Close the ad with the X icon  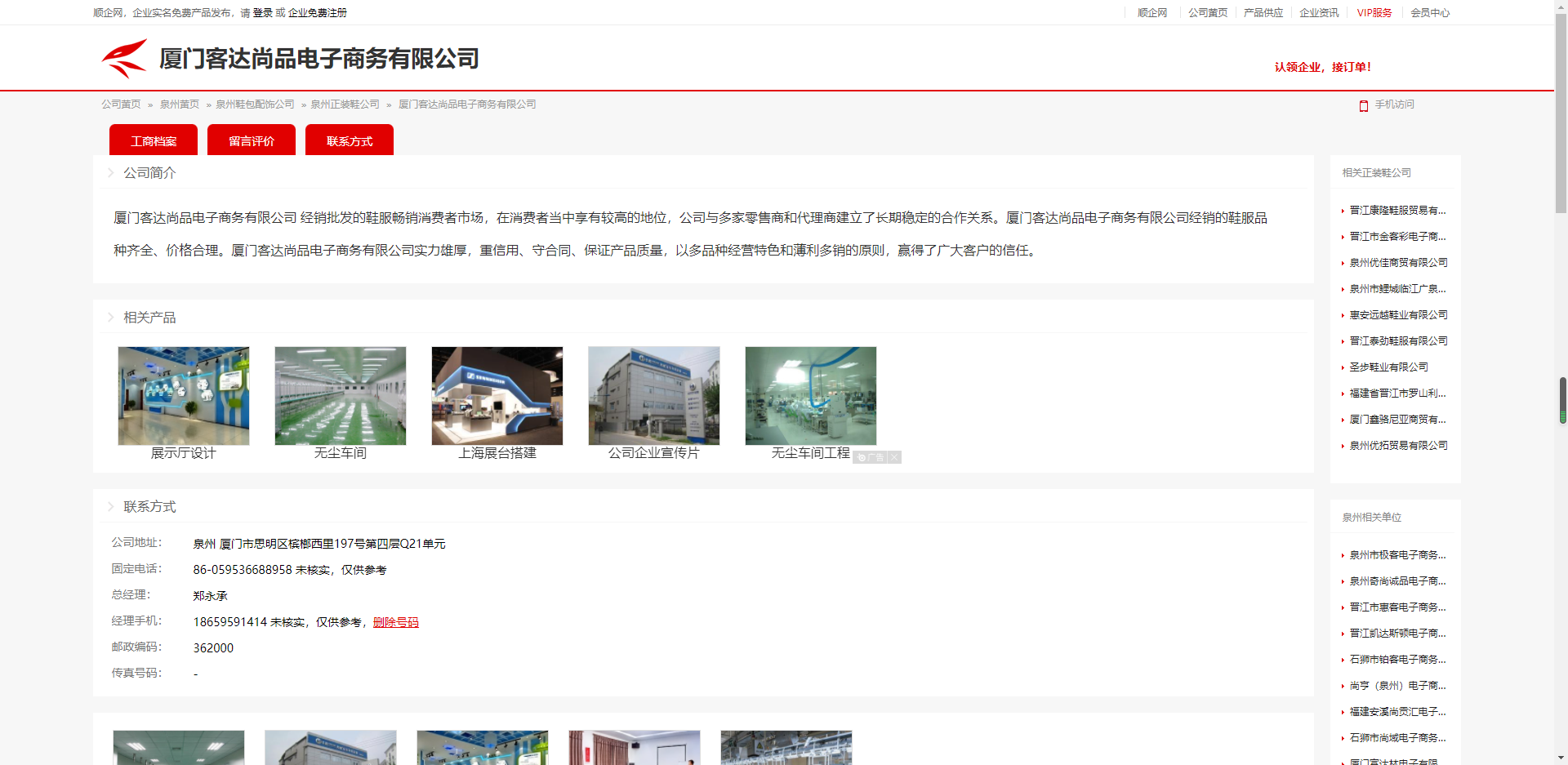coord(894,457)
